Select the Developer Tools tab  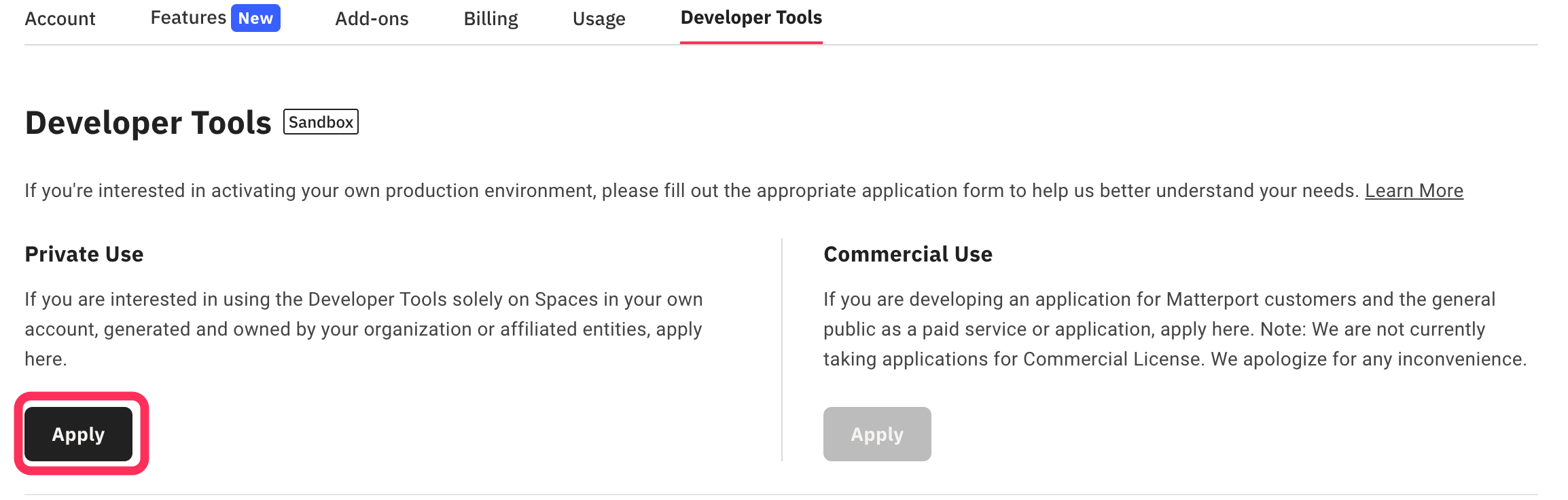click(x=751, y=18)
